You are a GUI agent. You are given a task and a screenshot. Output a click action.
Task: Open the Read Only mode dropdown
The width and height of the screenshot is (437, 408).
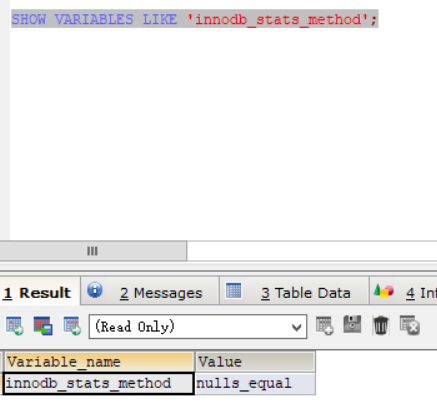[198, 327]
